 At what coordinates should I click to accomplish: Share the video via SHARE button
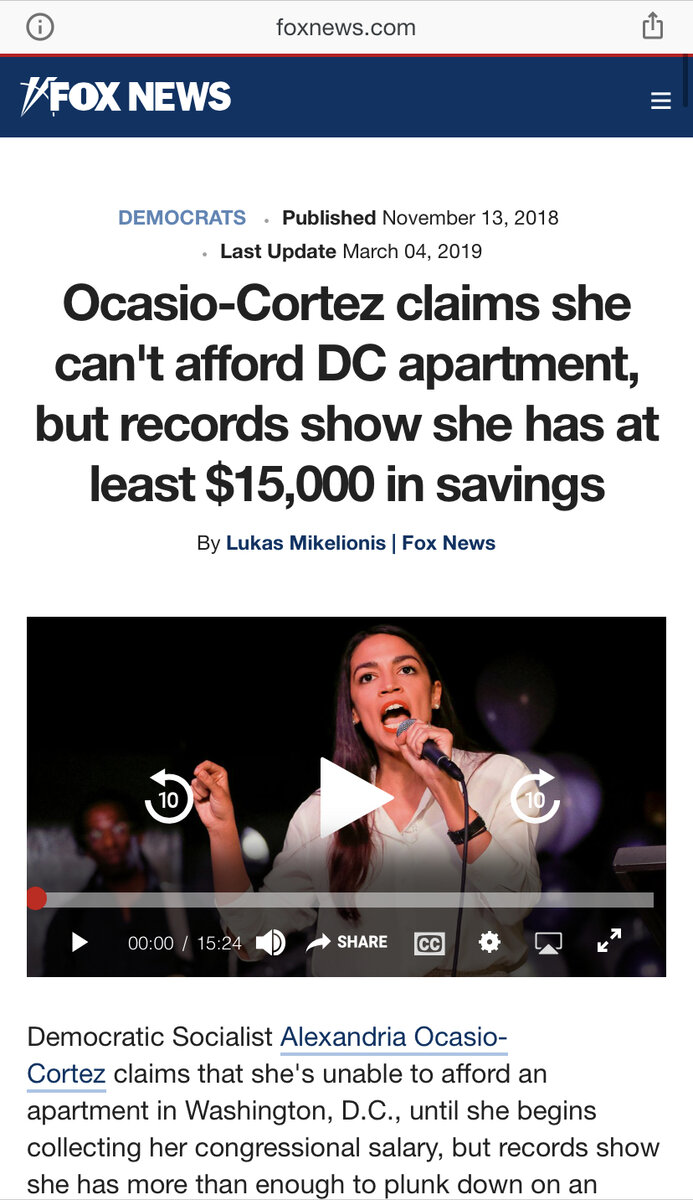(x=347, y=942)
